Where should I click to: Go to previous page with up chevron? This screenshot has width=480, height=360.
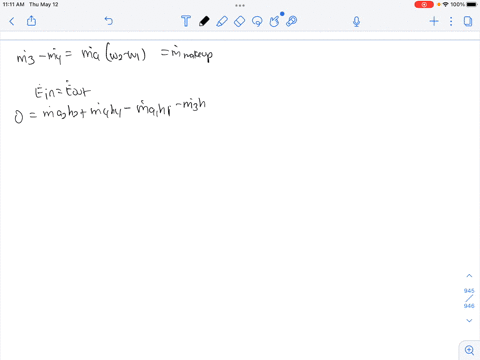coord(469,276)
